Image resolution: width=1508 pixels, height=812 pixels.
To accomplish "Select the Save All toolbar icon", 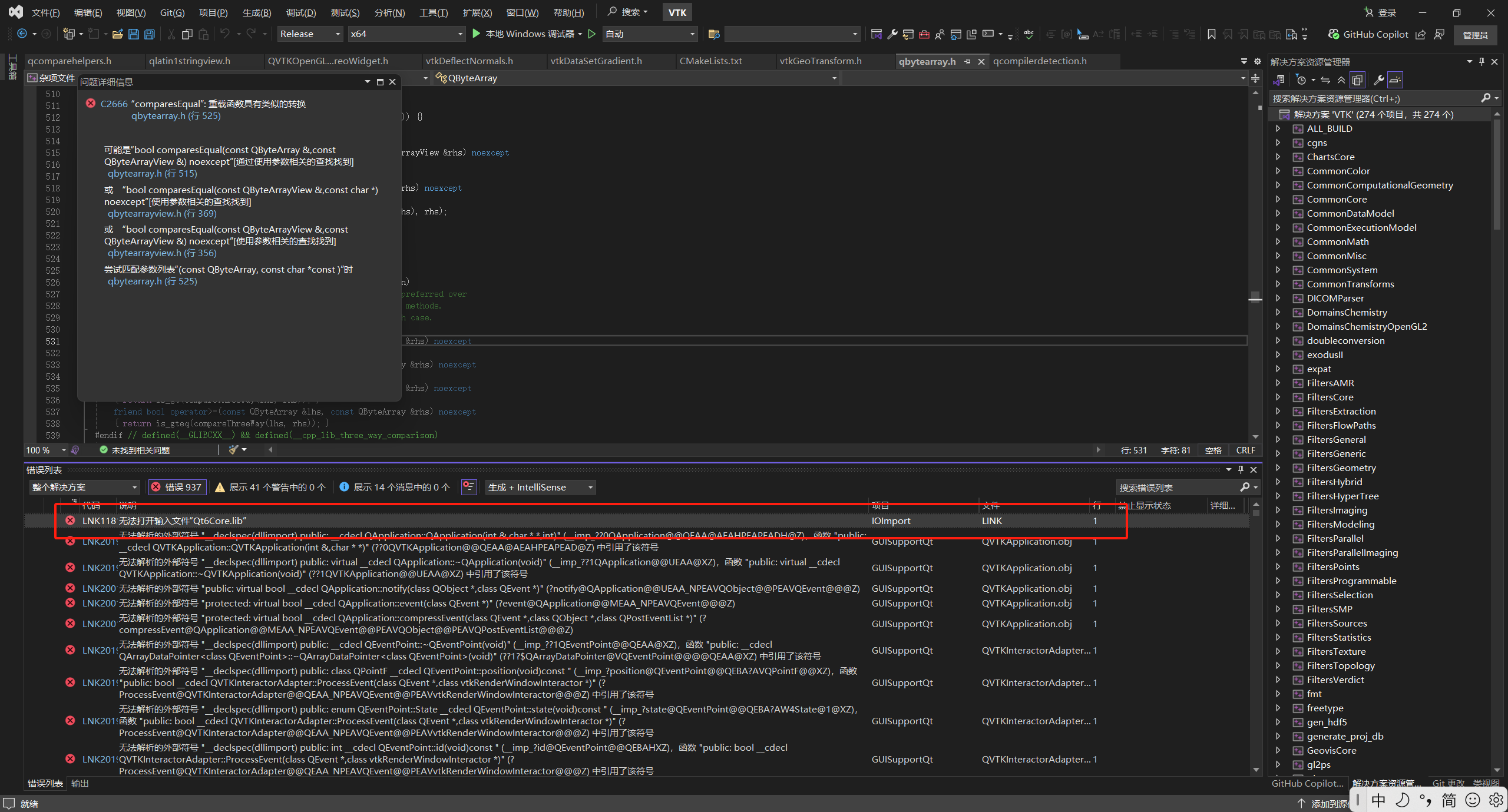I will [149, 34].
